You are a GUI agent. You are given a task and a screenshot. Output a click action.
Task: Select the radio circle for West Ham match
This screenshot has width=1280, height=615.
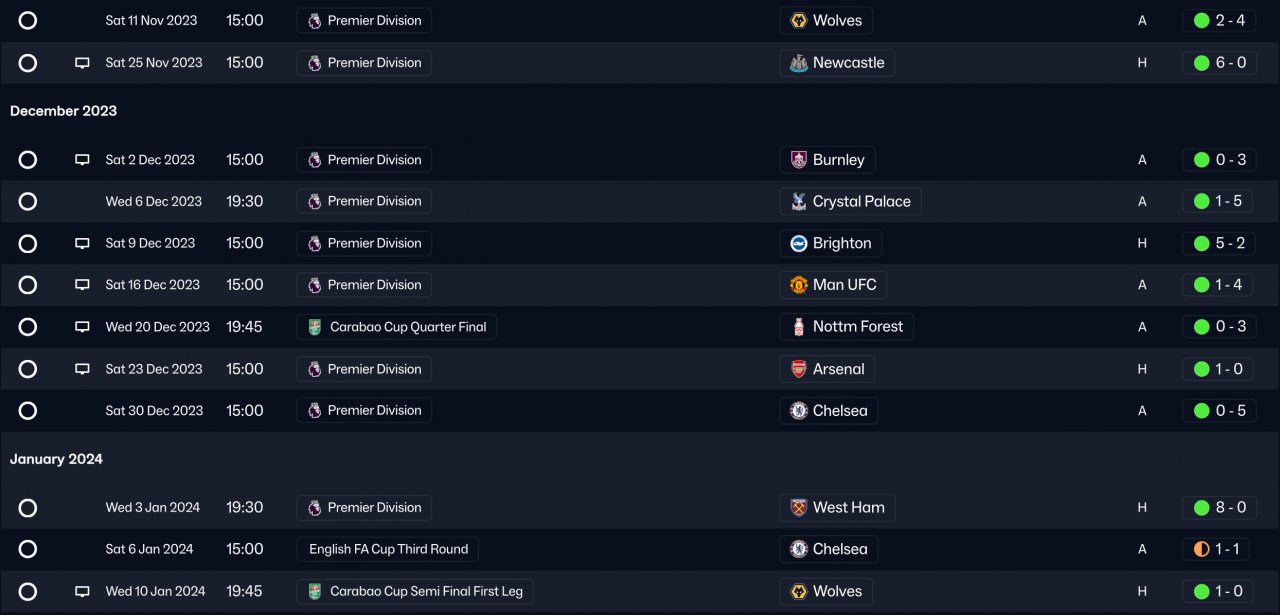click(x=28, y=508)
